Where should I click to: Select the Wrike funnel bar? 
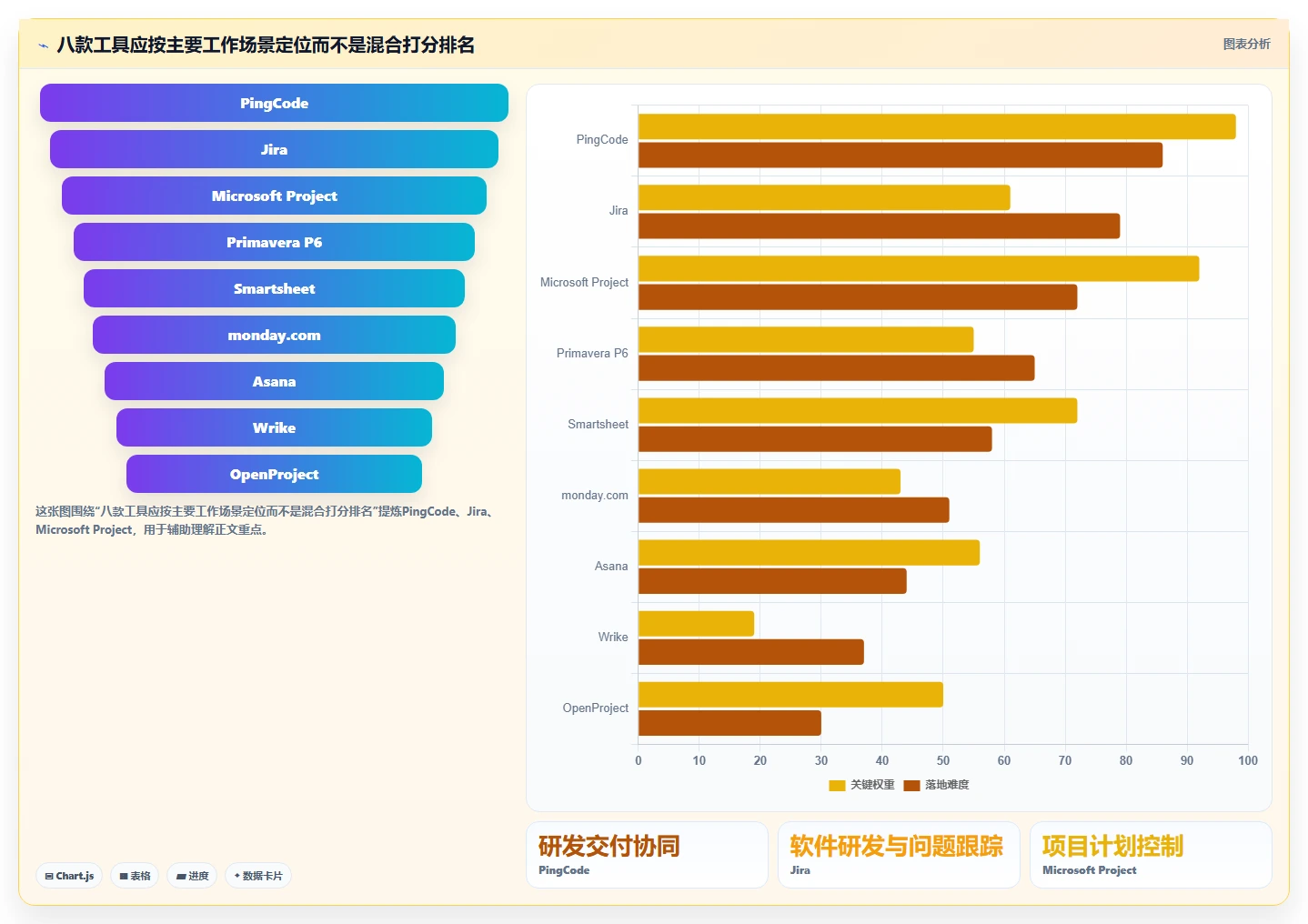pos(274,427)
